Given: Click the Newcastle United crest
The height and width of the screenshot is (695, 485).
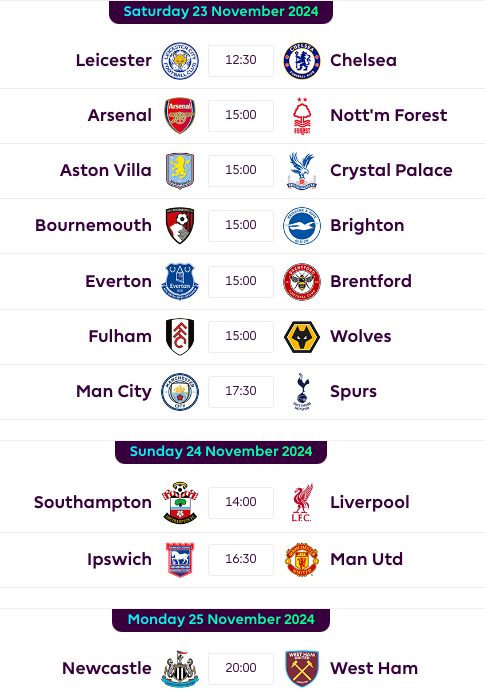Looking at the screenshot, I should tap(180, 668).
